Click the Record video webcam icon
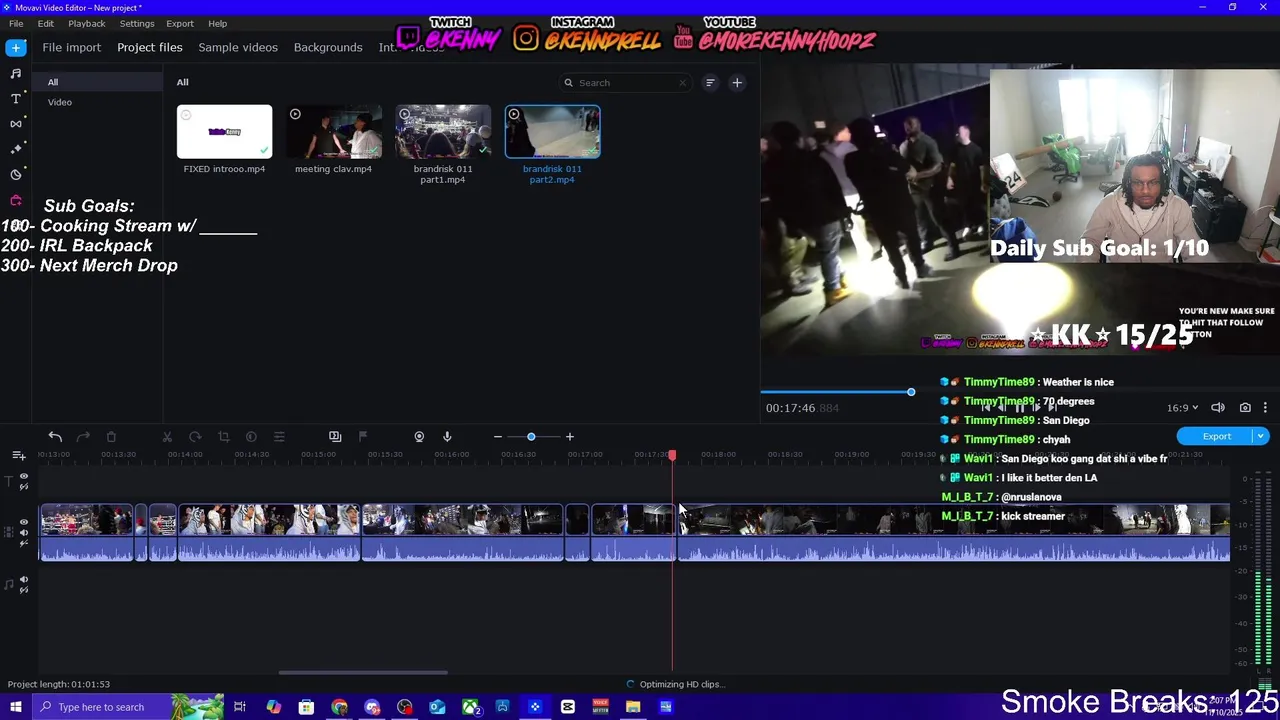 [419, 436]
